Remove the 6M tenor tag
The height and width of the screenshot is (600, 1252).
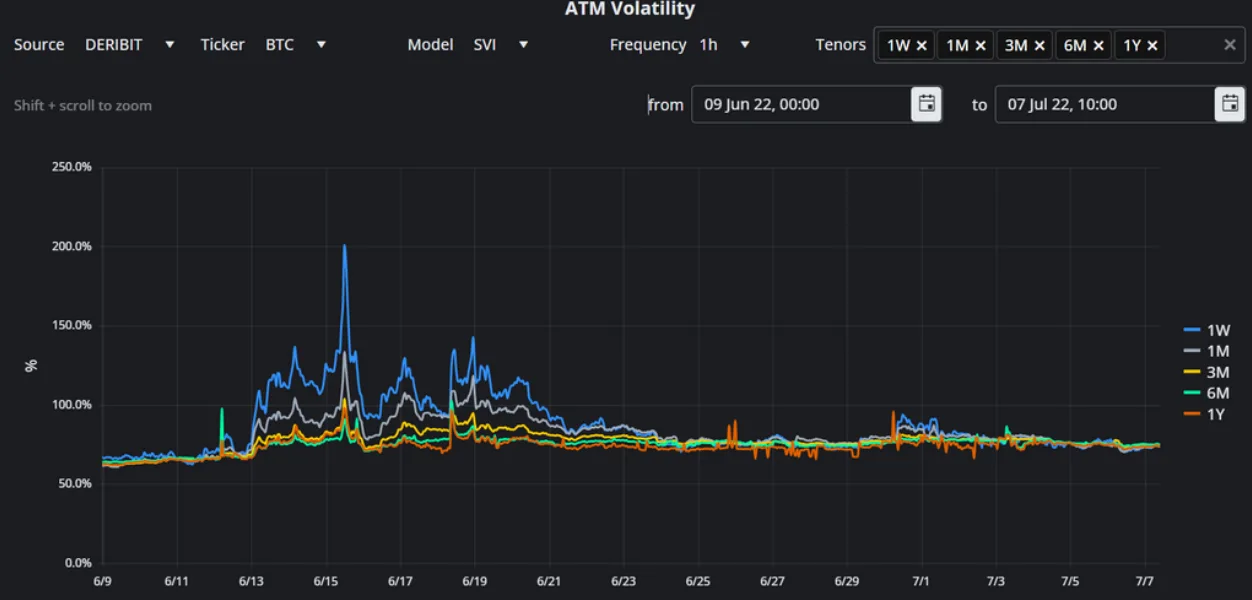pyautogui.click(x=1099, y=45)
